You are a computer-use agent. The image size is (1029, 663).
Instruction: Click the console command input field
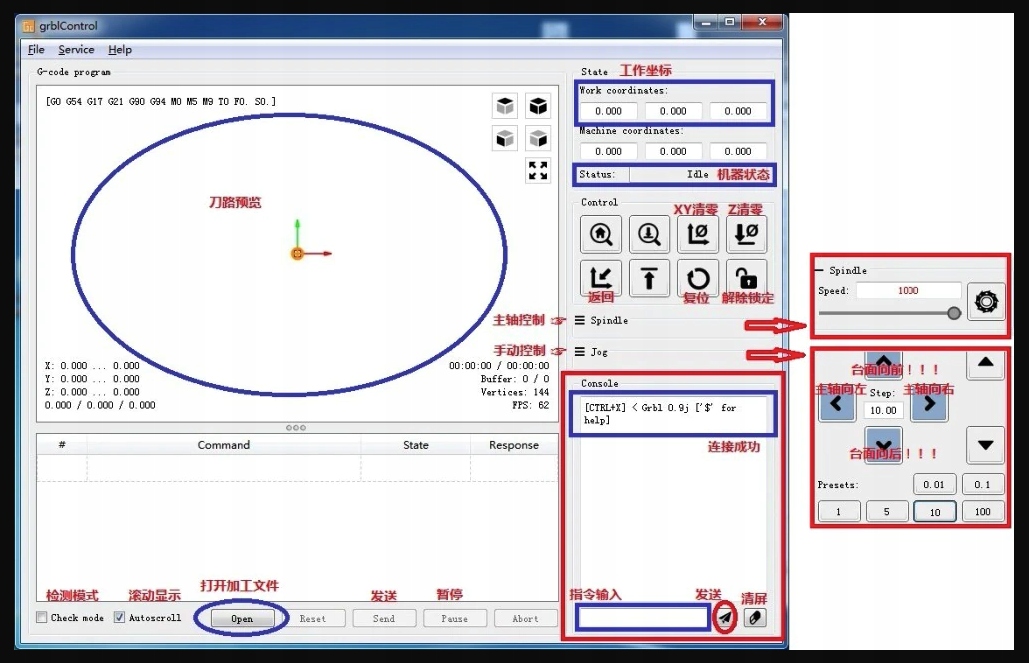pyautogui.click(x=643, y=617)
